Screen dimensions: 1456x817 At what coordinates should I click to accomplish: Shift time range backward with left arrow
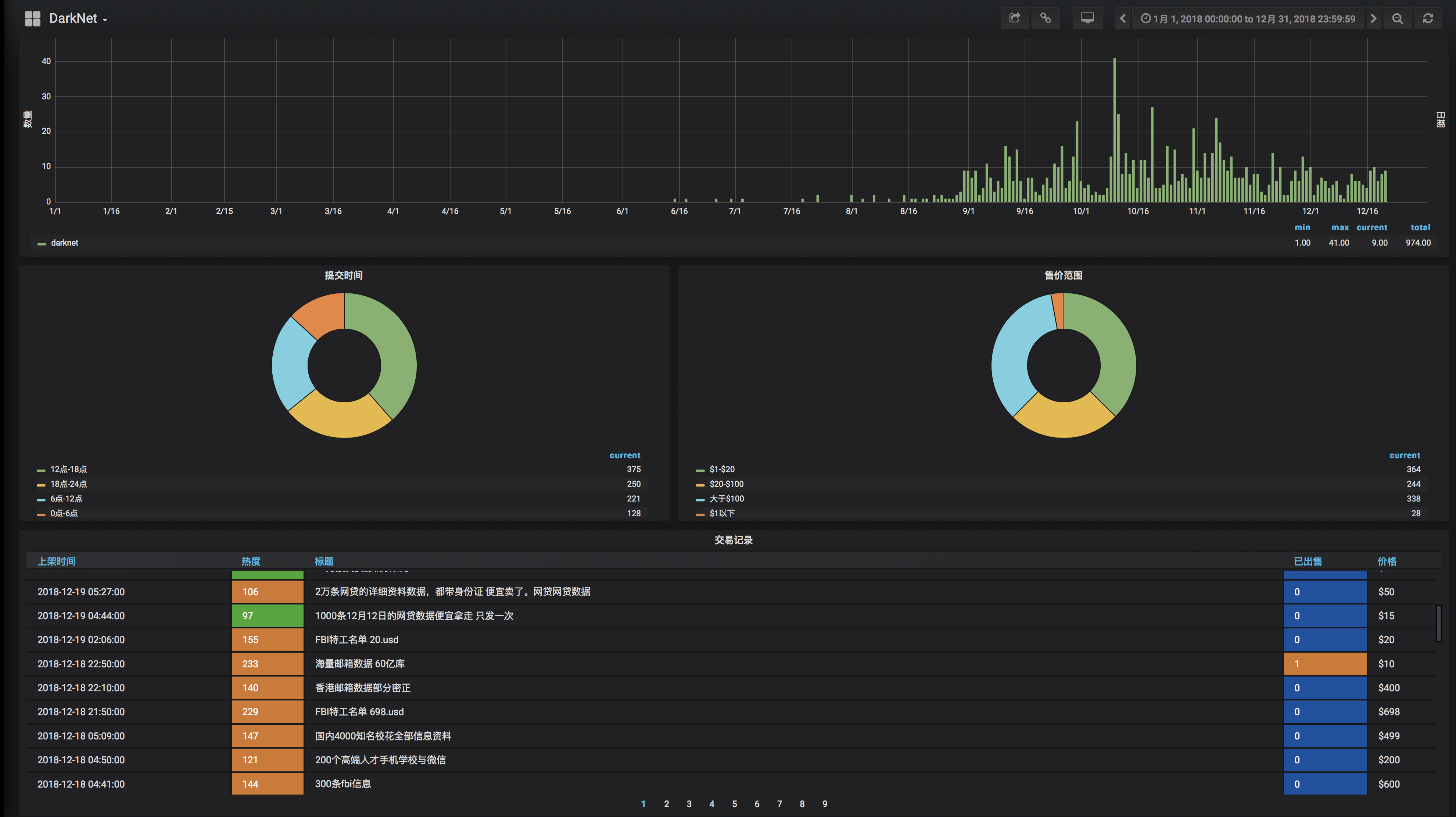(x=1123, y=19)
